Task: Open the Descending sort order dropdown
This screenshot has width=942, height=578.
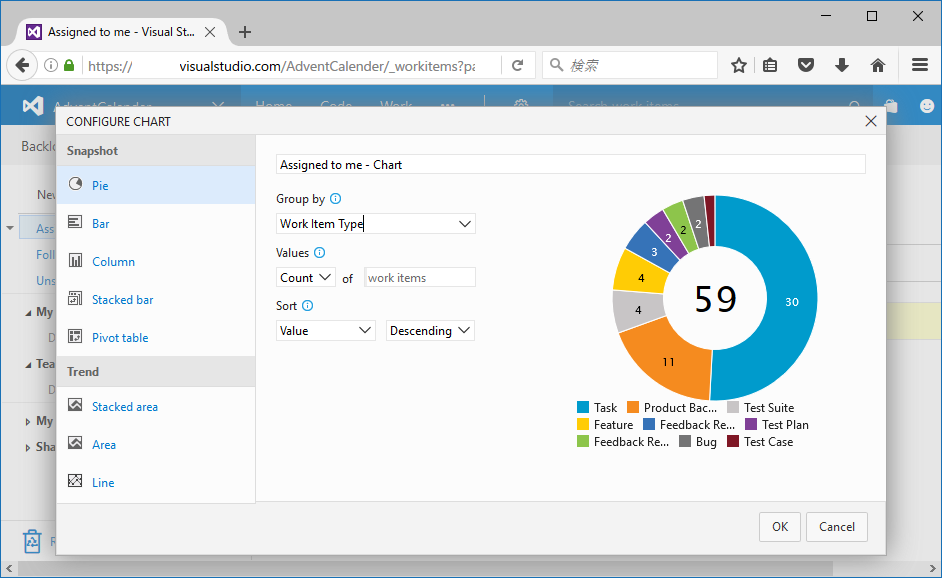Action: click(430, 330)
